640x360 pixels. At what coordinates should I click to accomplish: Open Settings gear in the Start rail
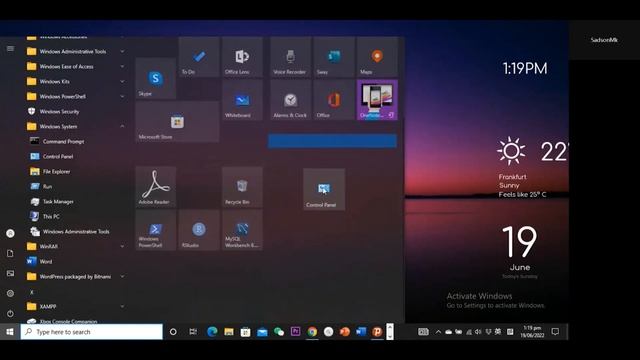(x=10, y=293)
